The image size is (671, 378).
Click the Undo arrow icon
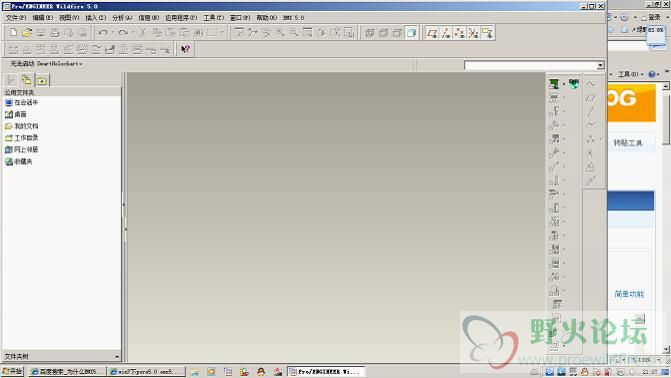[x=103, y=33]
